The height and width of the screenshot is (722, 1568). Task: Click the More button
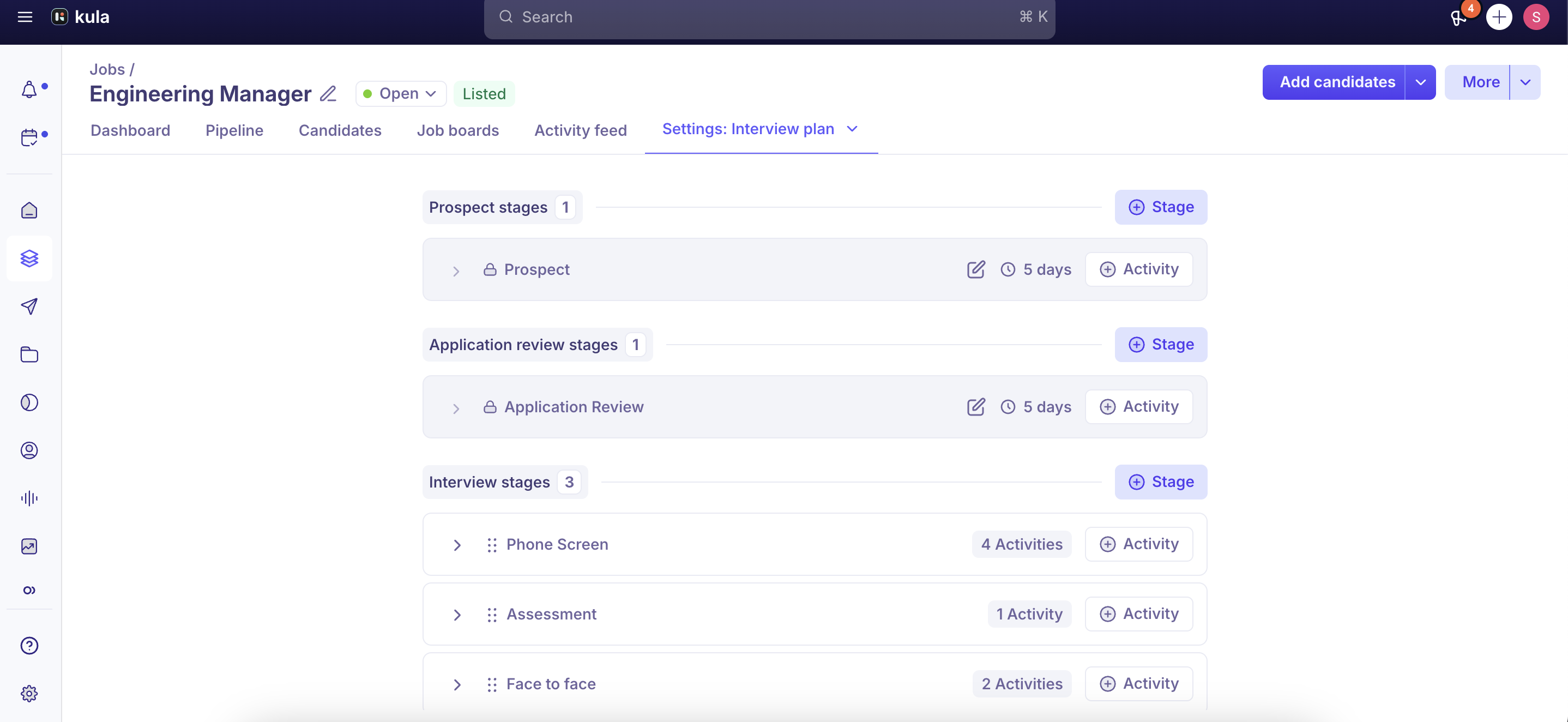click(x=1480, y=82)
